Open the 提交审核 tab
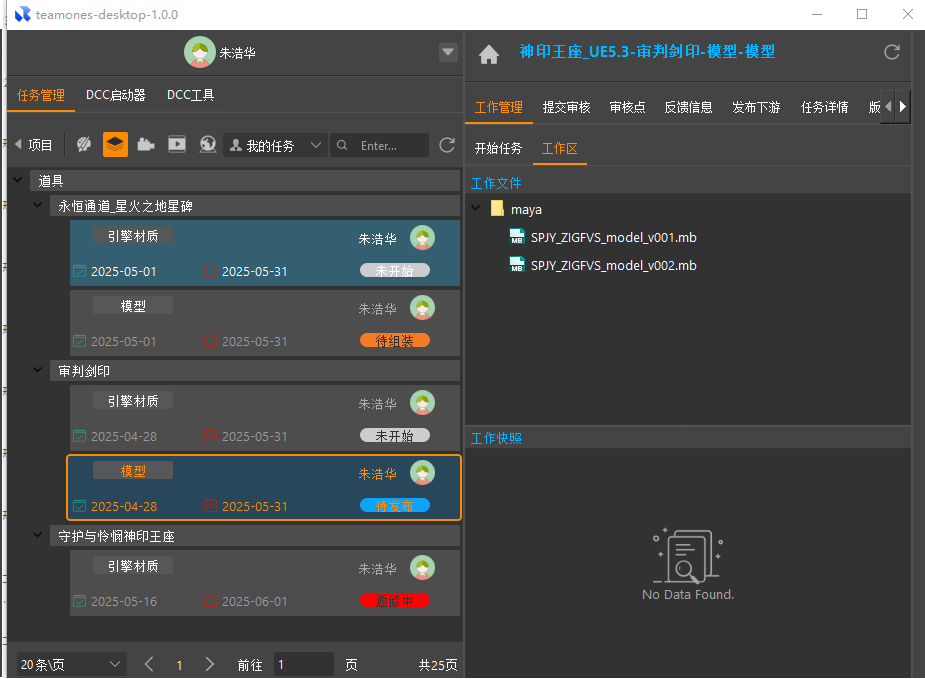The width and height of the screenshot is (925, 679). click(x=566, y=108)
